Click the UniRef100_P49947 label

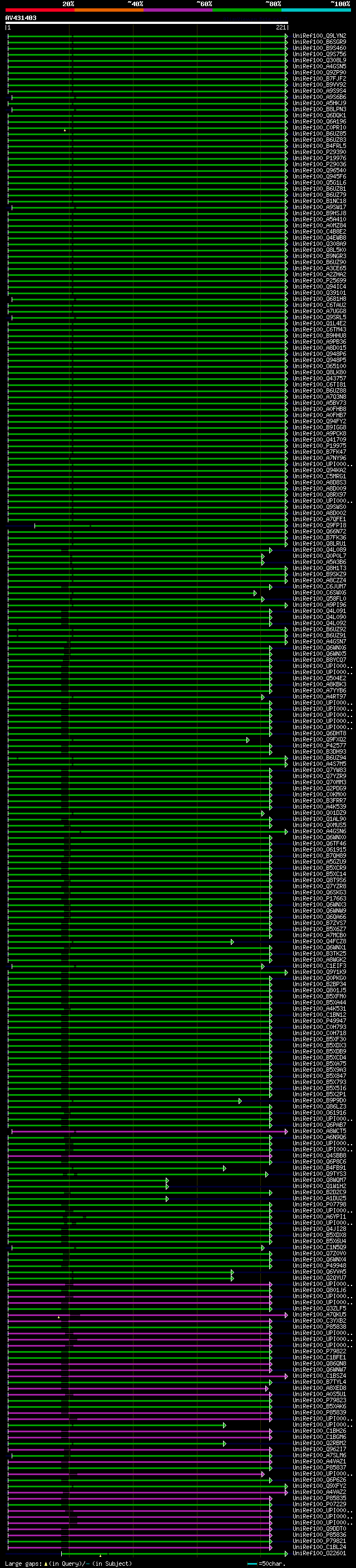tap(319, 1021)
